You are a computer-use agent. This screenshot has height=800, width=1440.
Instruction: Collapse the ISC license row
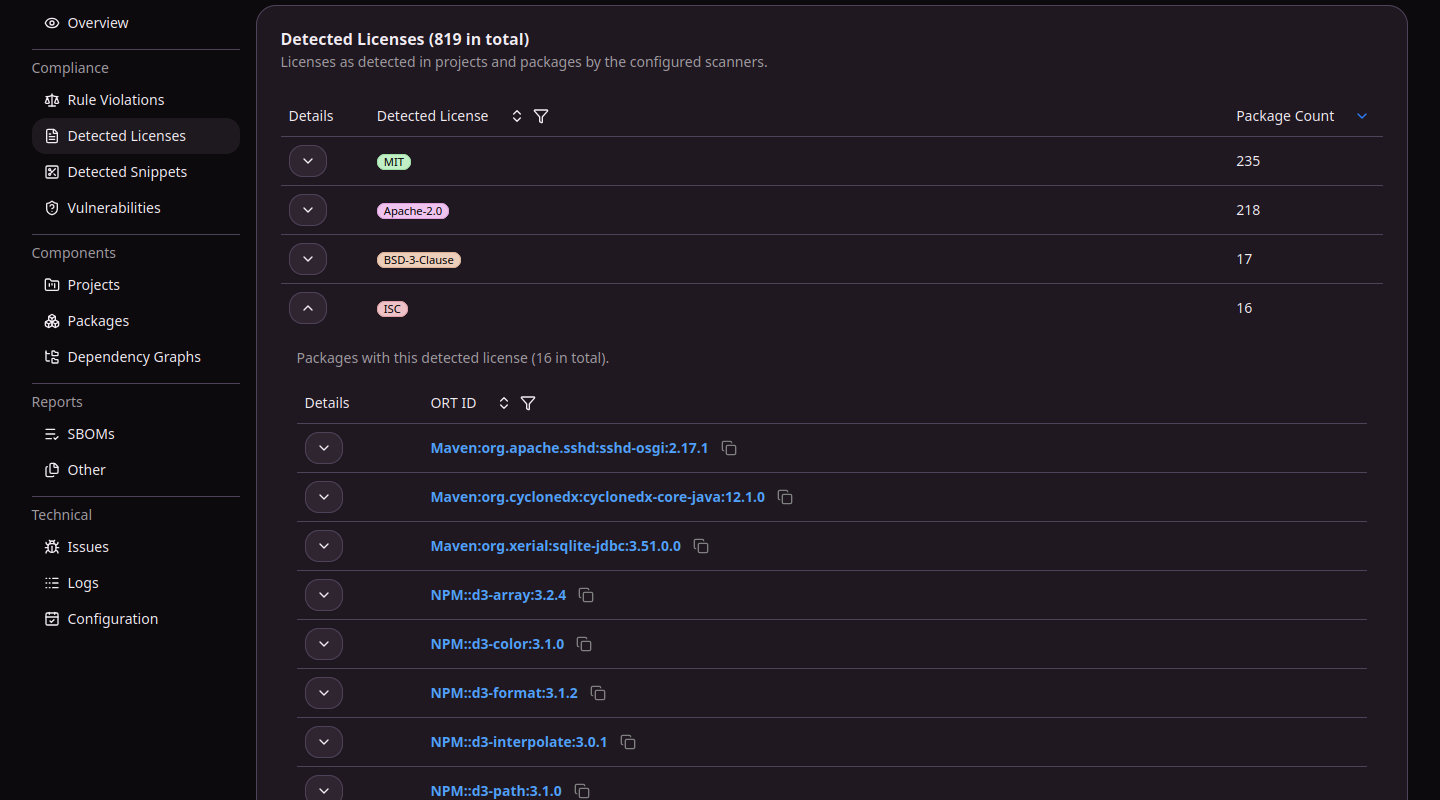click(x=308, y=308)
